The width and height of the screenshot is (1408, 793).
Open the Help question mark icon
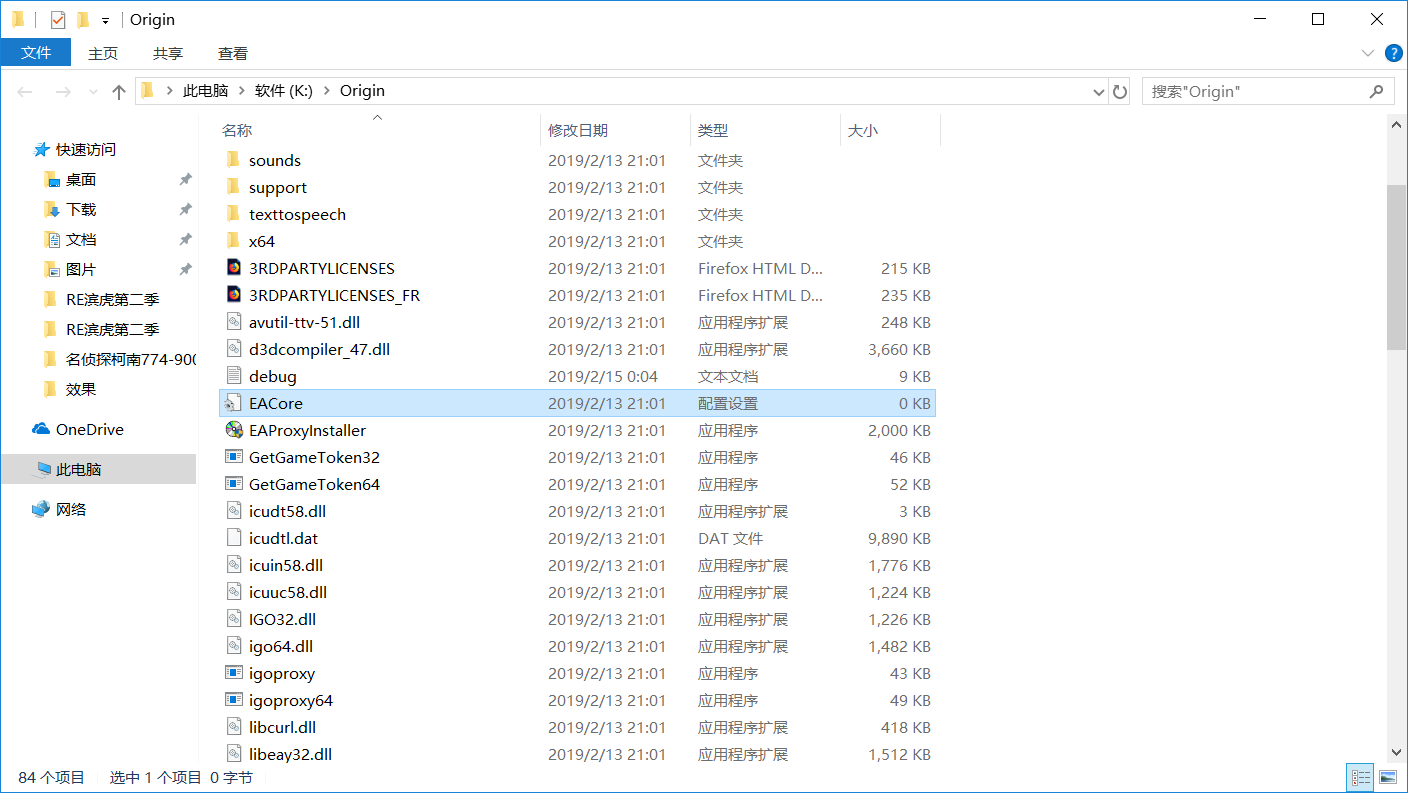point(1392,53)
